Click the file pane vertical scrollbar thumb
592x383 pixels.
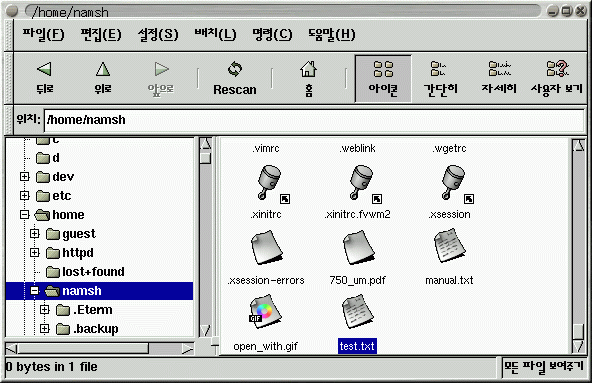[579, 332]
